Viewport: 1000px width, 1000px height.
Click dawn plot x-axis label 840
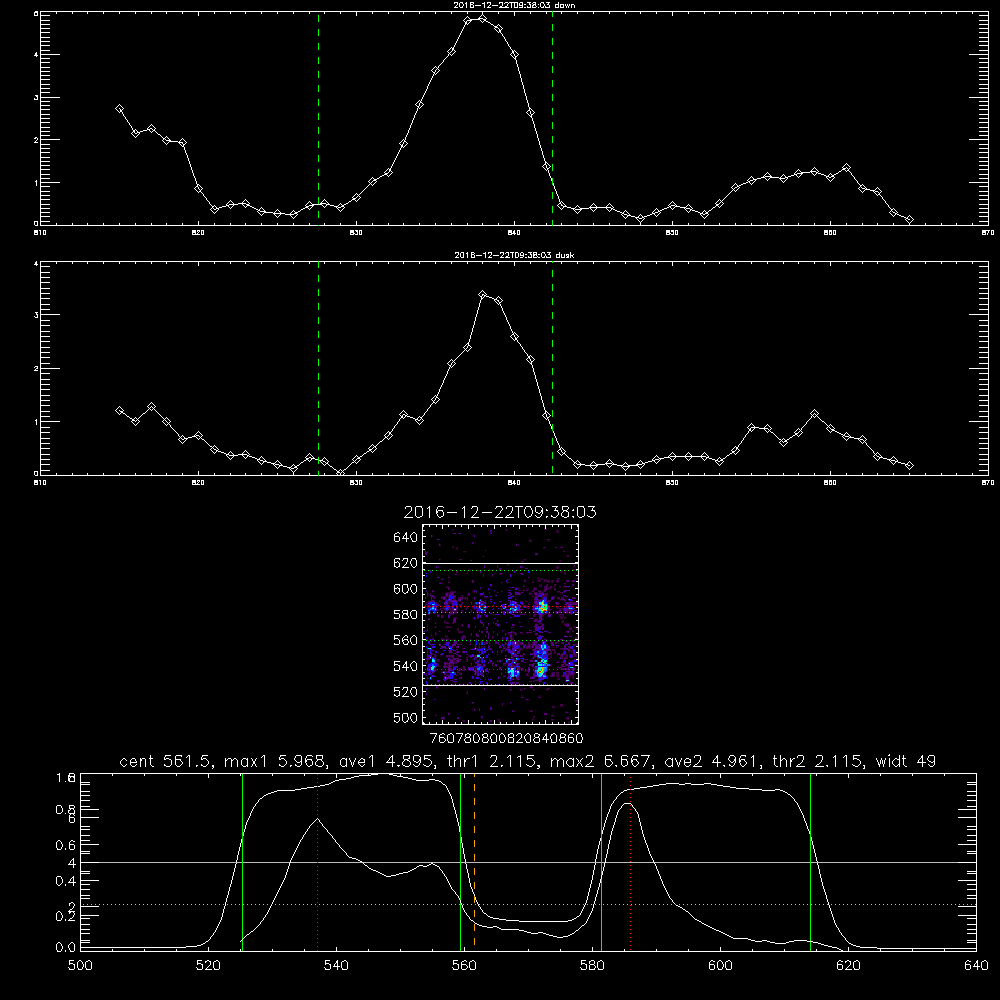click(x=514, y=233)
